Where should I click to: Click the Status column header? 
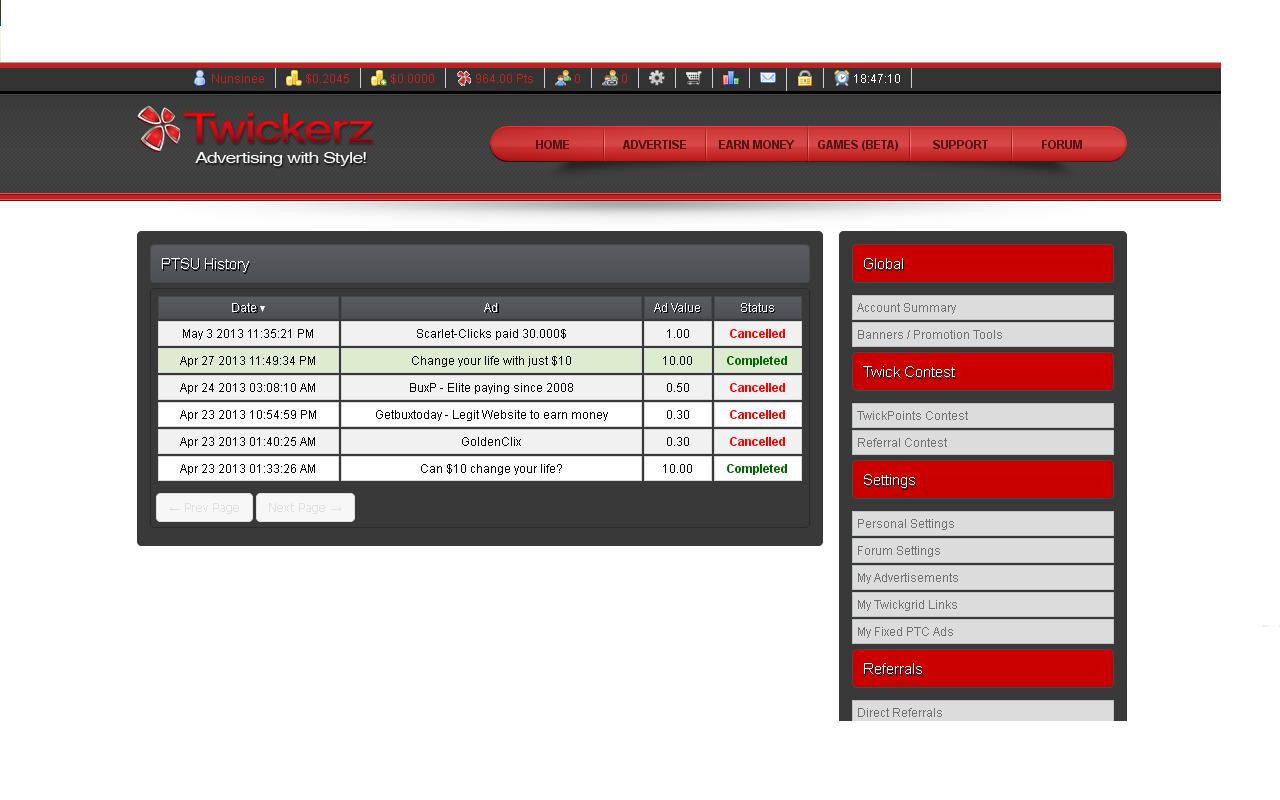[x=757, y=308]
